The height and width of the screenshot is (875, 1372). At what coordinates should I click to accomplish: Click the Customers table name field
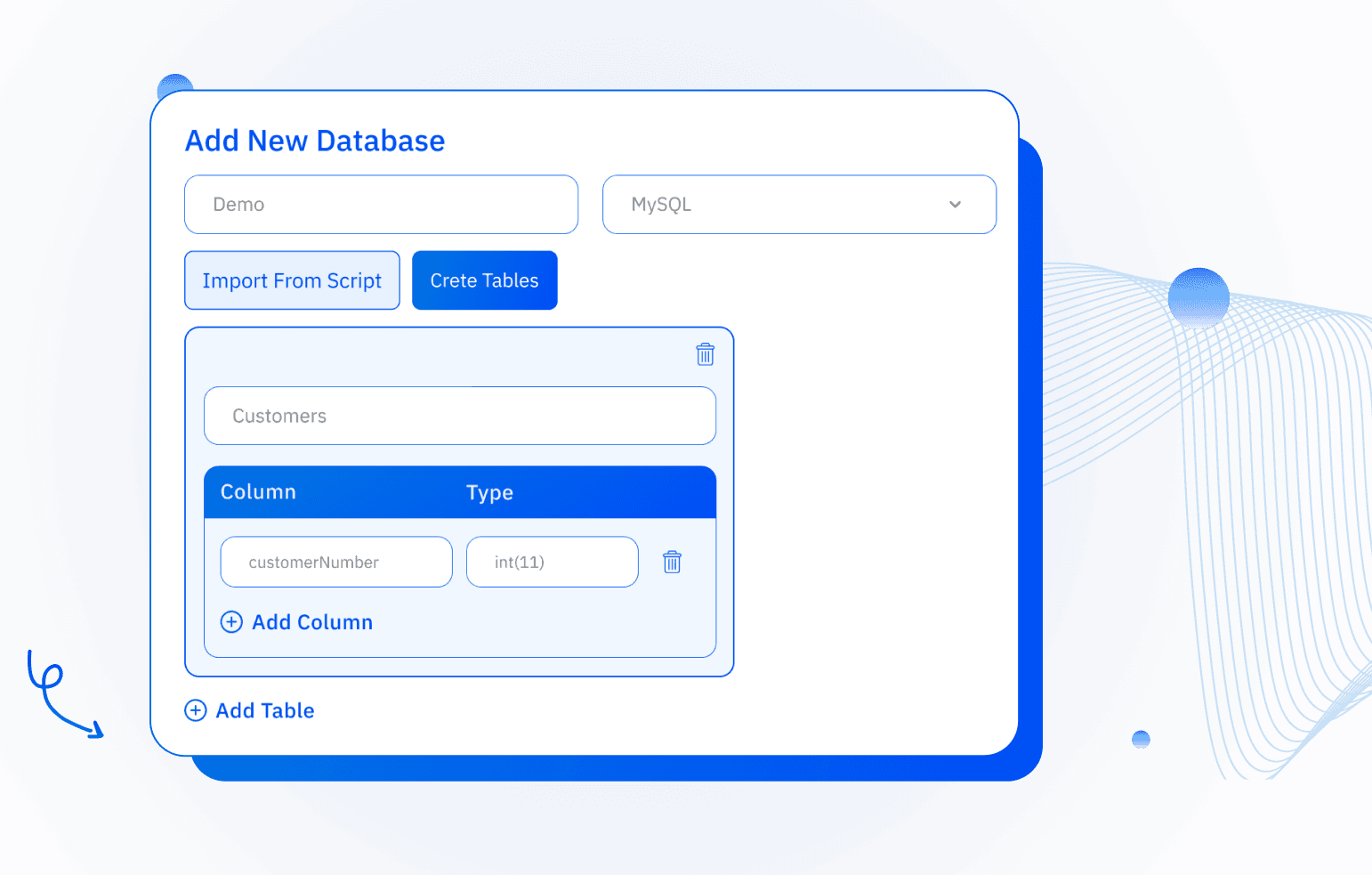point(460,416)
